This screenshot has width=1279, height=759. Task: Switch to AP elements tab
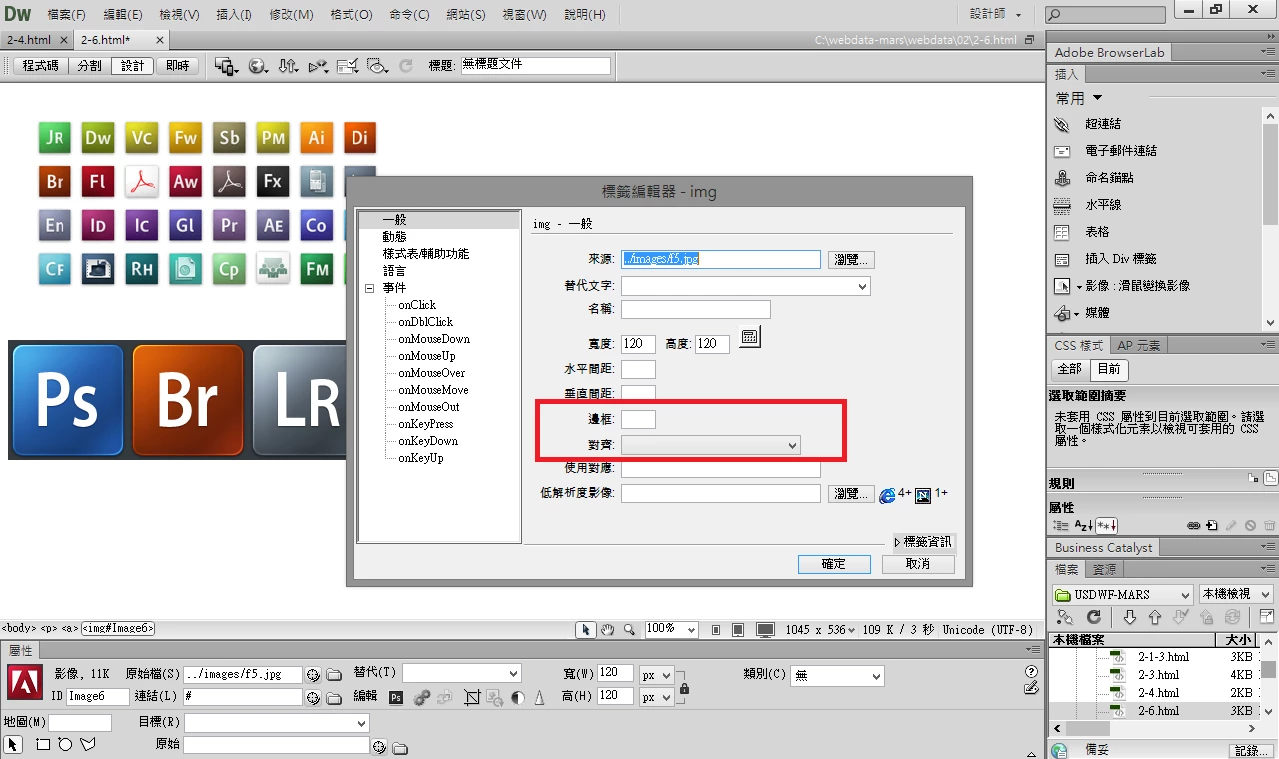click(x=1139, y=345)
